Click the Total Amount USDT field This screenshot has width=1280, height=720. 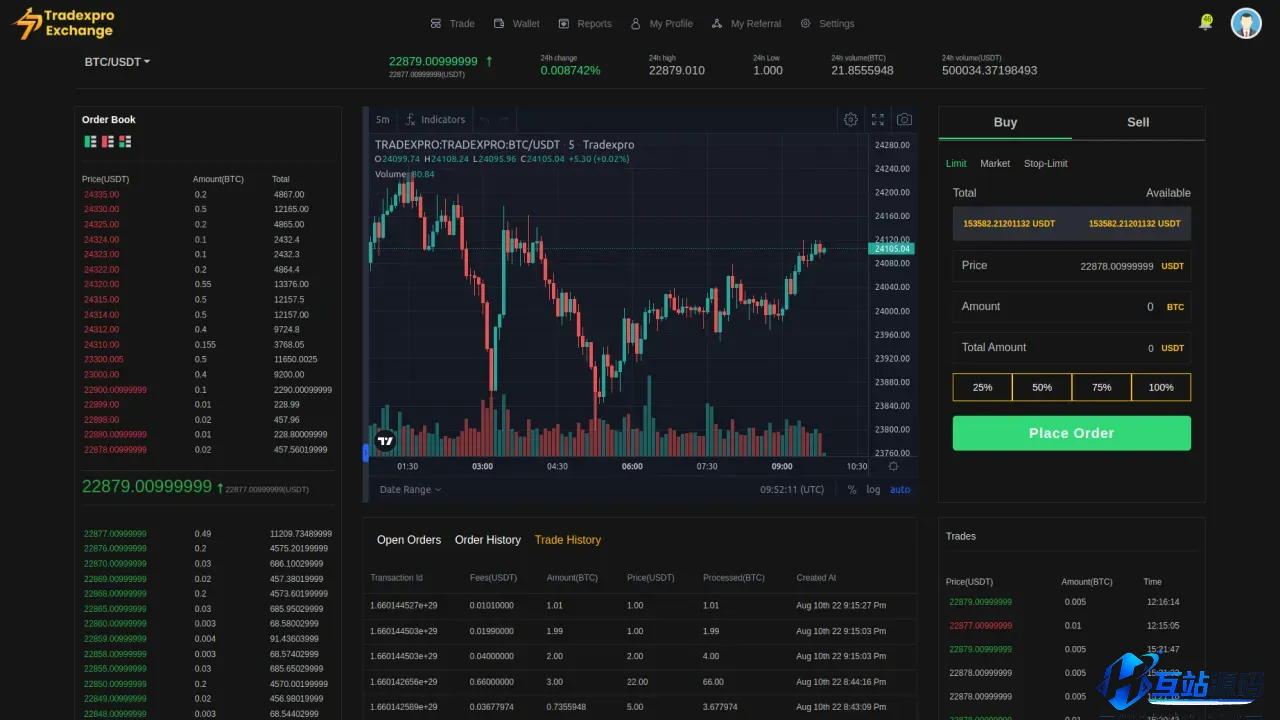(1071, 348)
